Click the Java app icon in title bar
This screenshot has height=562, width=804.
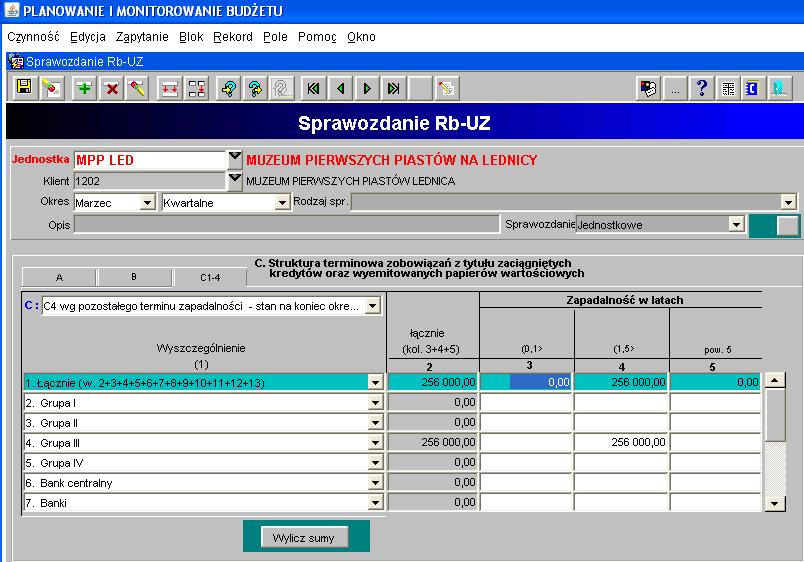coord(12,10)
